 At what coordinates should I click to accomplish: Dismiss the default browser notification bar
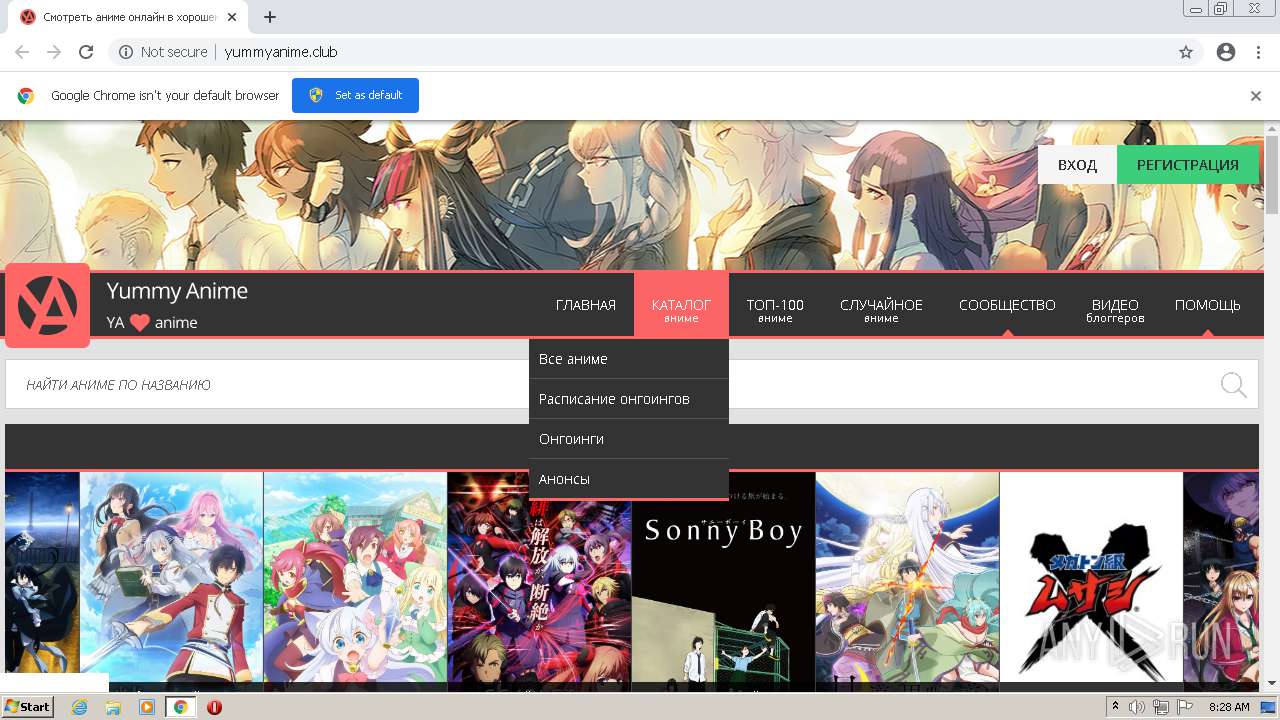tap(1256, 96)
